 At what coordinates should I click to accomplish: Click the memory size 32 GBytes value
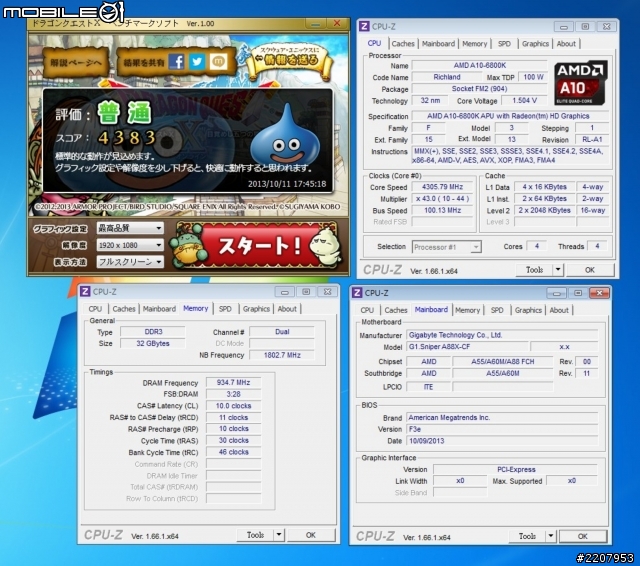153,343
